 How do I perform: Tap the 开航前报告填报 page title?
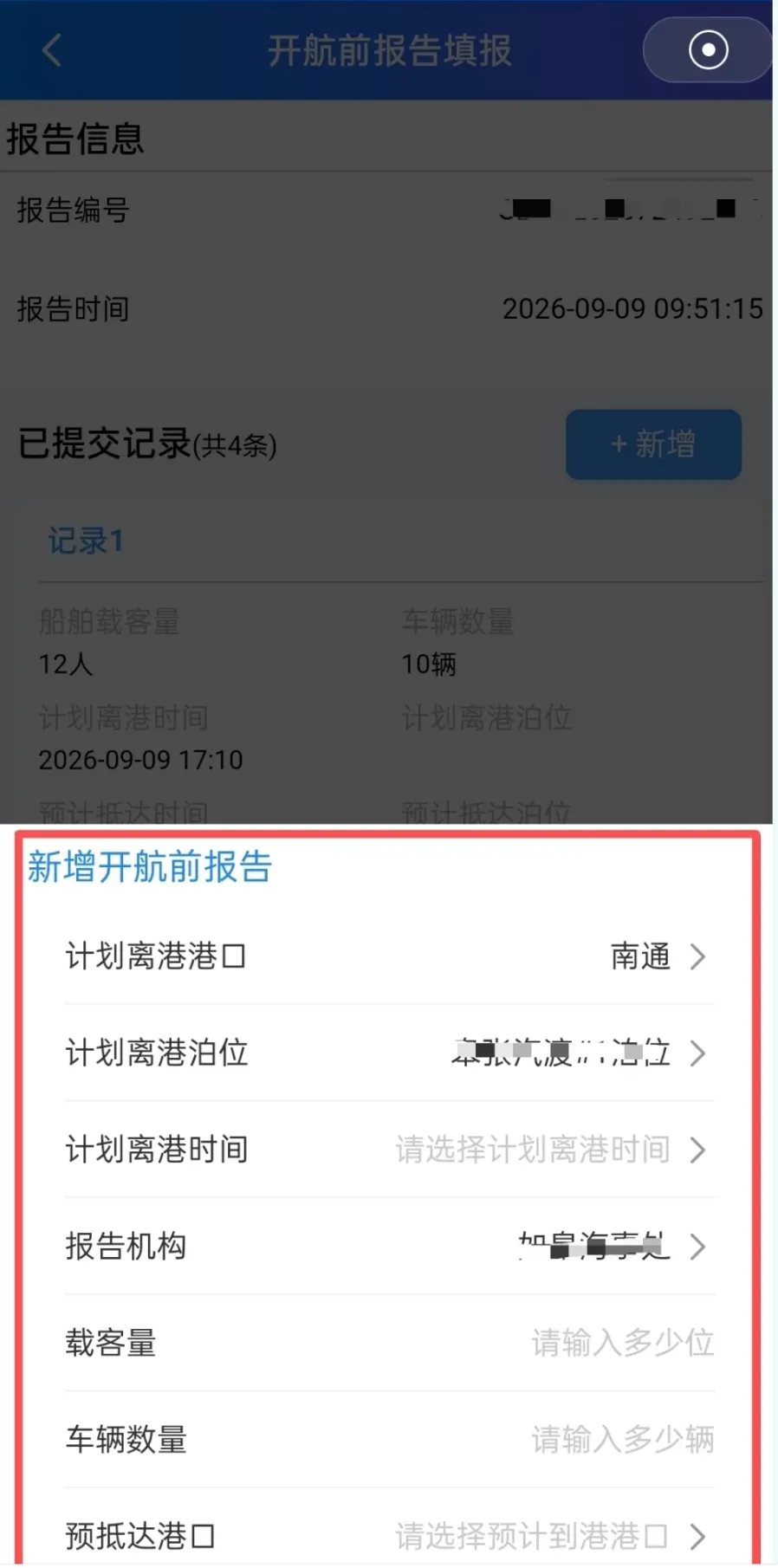tap(389, 51)
